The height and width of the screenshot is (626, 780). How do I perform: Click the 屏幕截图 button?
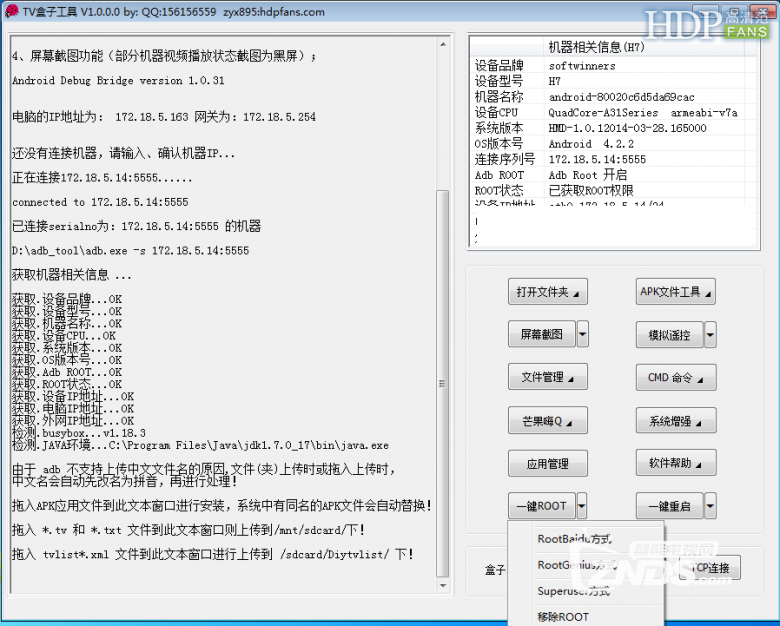coord(542,334)
